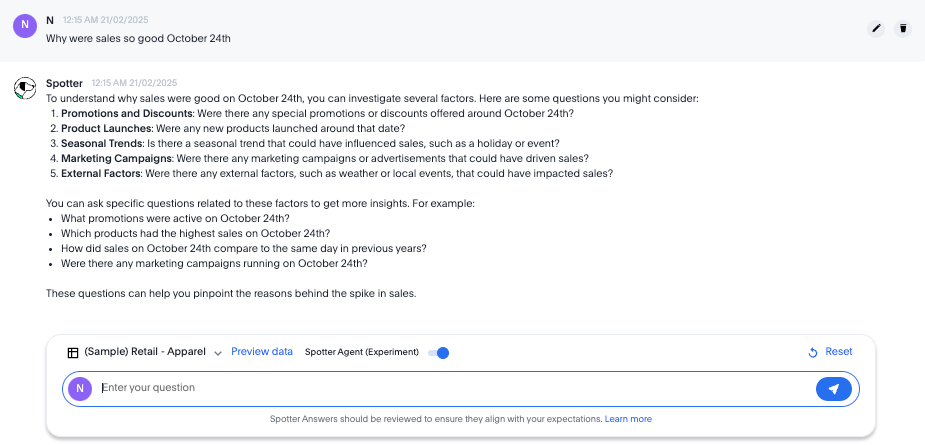Screen dimensions: 925x445
Task: Open the Preview data link
Action: pyautogui.click(x=262, y=352)
